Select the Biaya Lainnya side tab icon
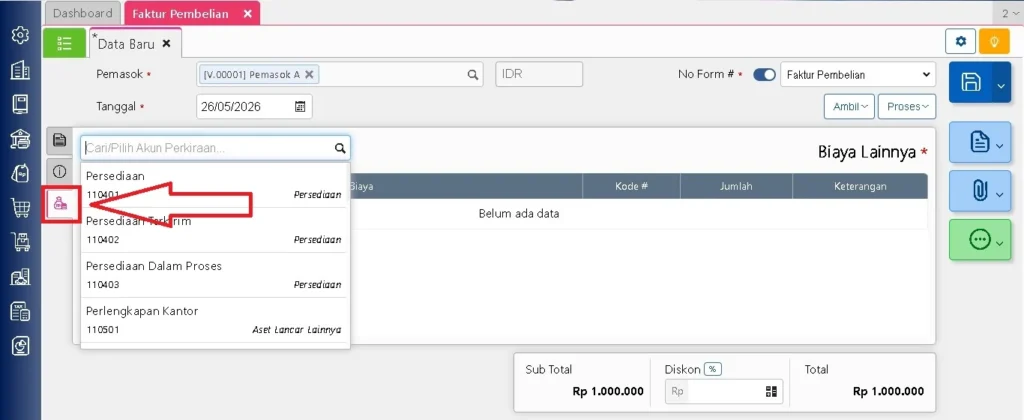1024x420 pixels. pos(60,204)
